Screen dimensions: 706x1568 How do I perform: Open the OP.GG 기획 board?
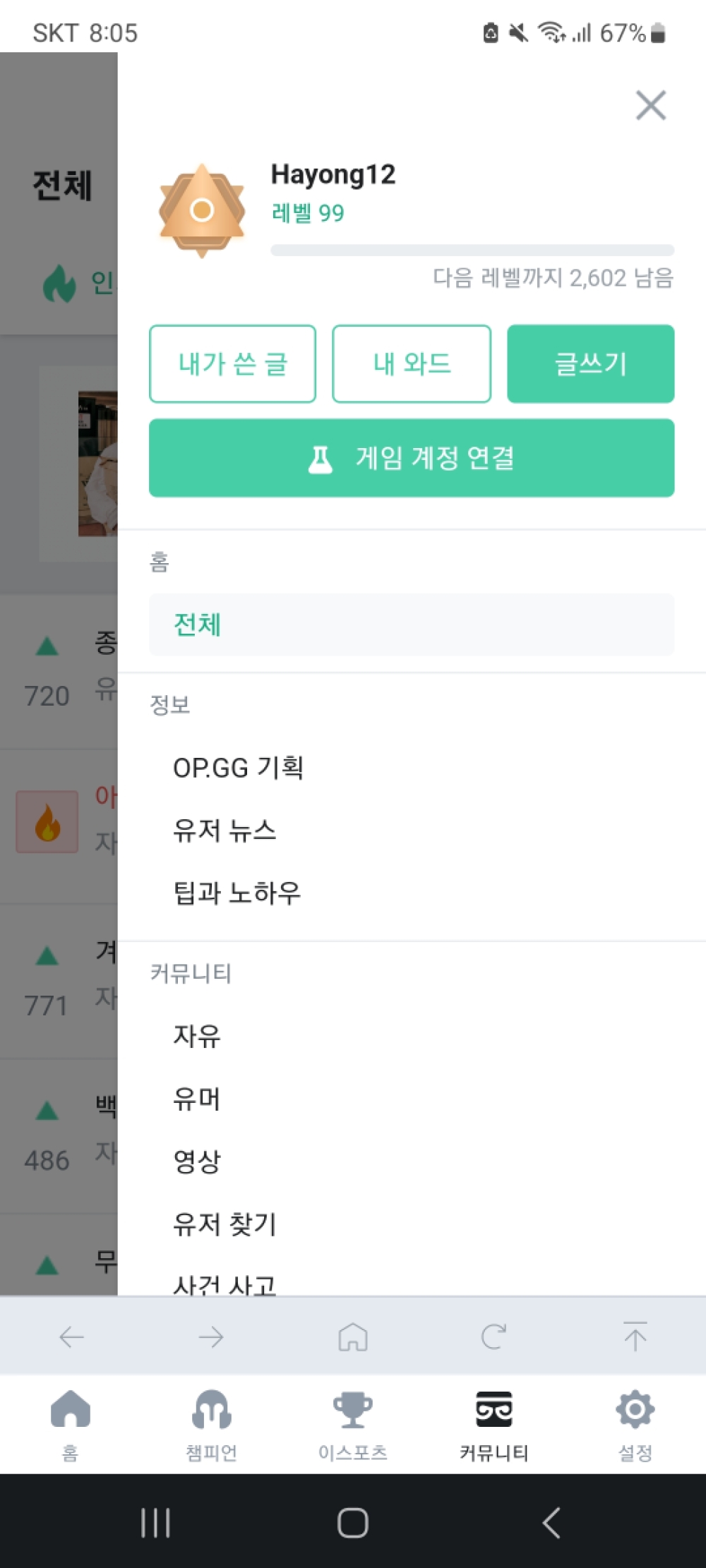[239, 768]
